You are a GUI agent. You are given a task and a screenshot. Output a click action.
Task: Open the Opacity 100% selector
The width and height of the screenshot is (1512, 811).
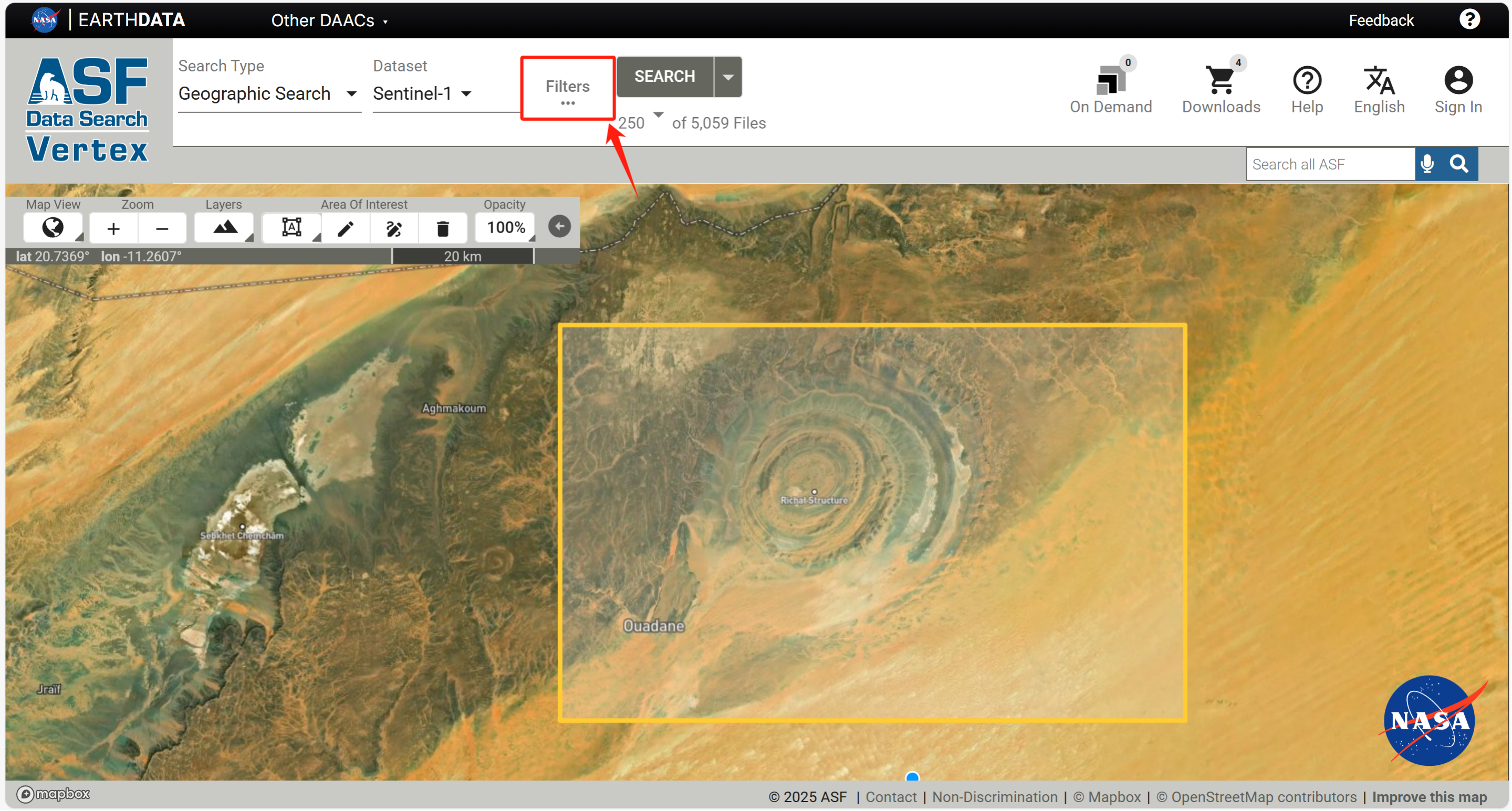click(x=505, y=228)
